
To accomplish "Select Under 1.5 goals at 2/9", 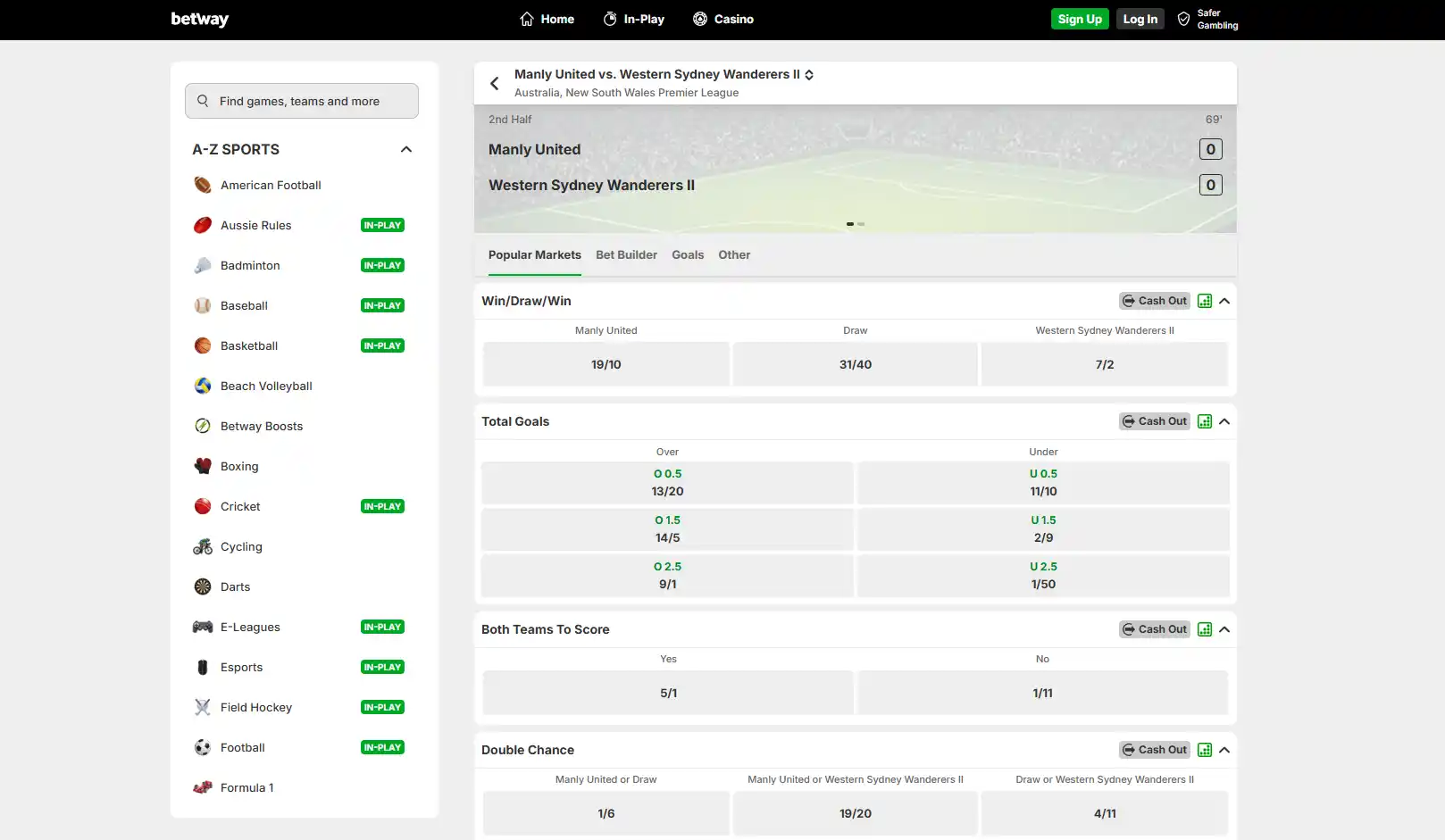I will coord(1043,529).
